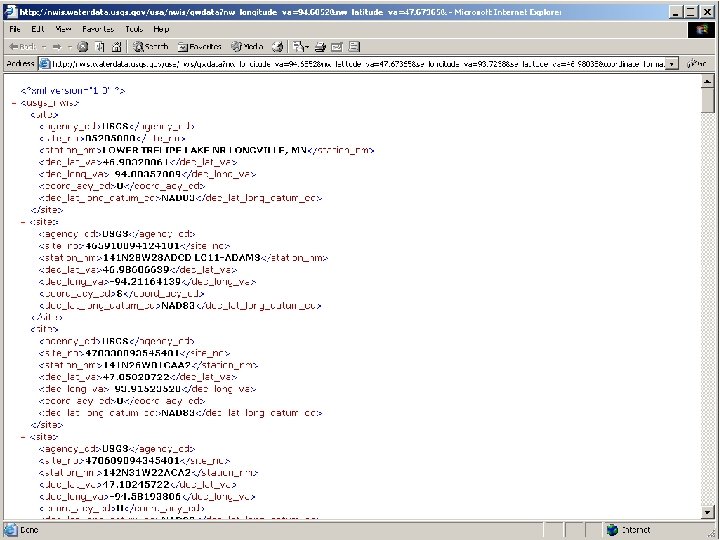Click the Windows logo throbber icon
The height and width of the screenshot is (540, 720).
702,29
